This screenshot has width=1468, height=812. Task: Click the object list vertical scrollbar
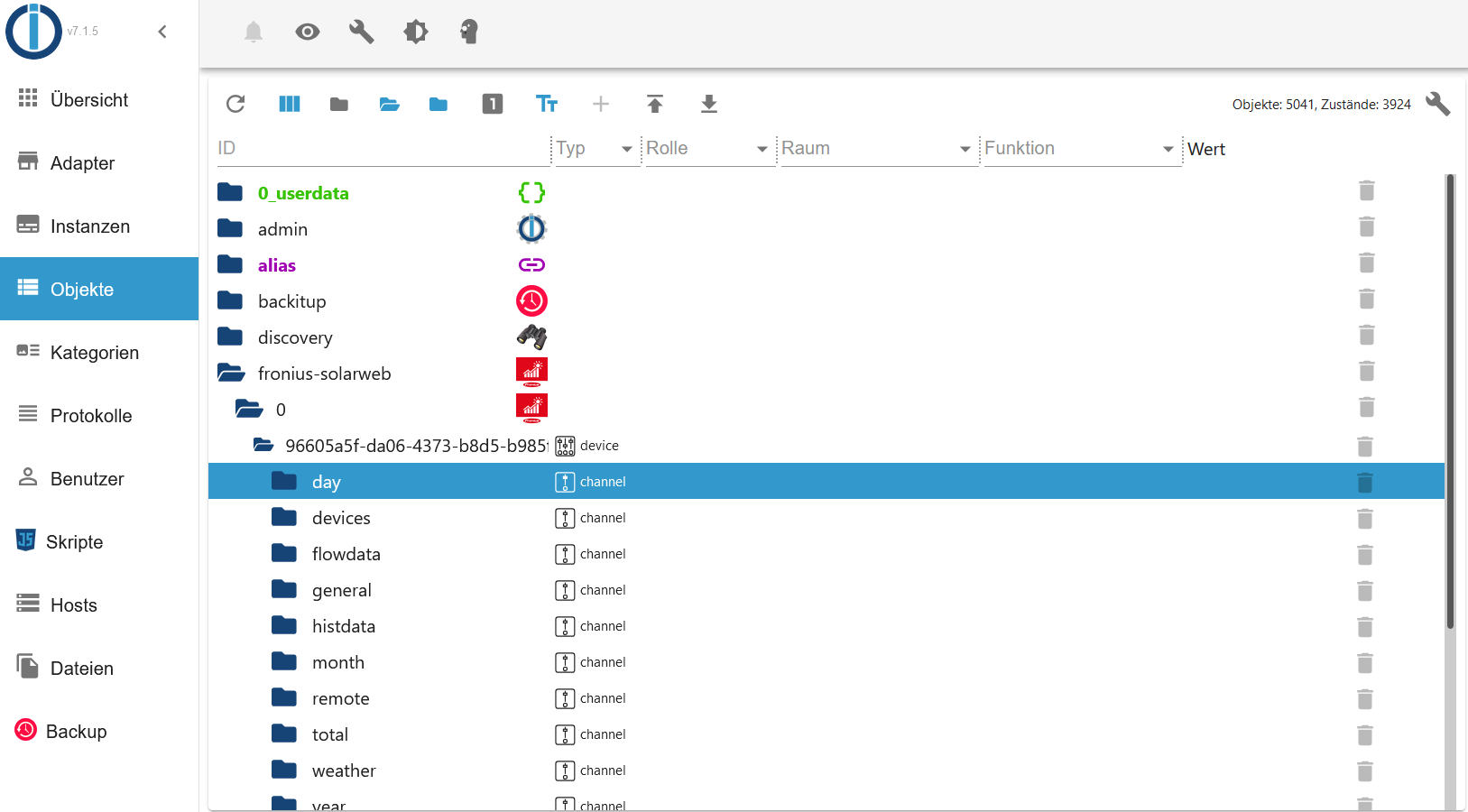coord(1451,401)
